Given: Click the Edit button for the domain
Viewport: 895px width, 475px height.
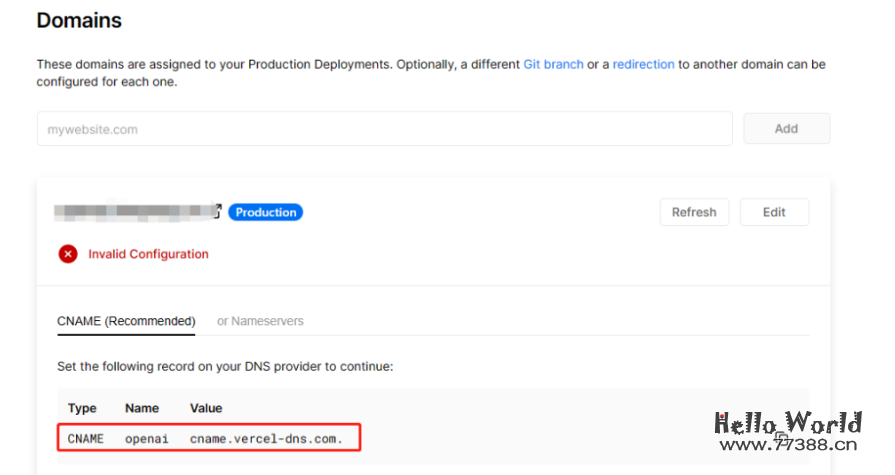Looking at the screenshot, I should (774, 212).
